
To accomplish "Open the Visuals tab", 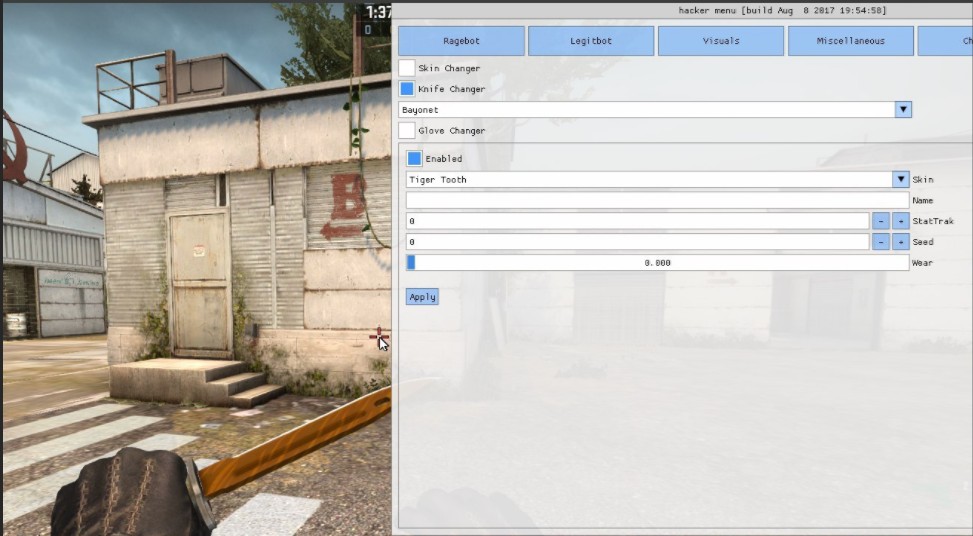I will [720, 41].
